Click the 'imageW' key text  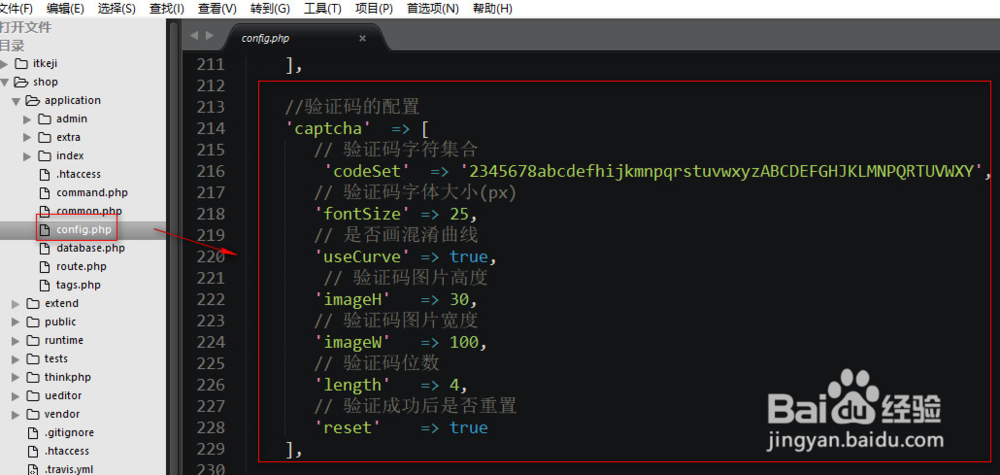click(353, 342)
